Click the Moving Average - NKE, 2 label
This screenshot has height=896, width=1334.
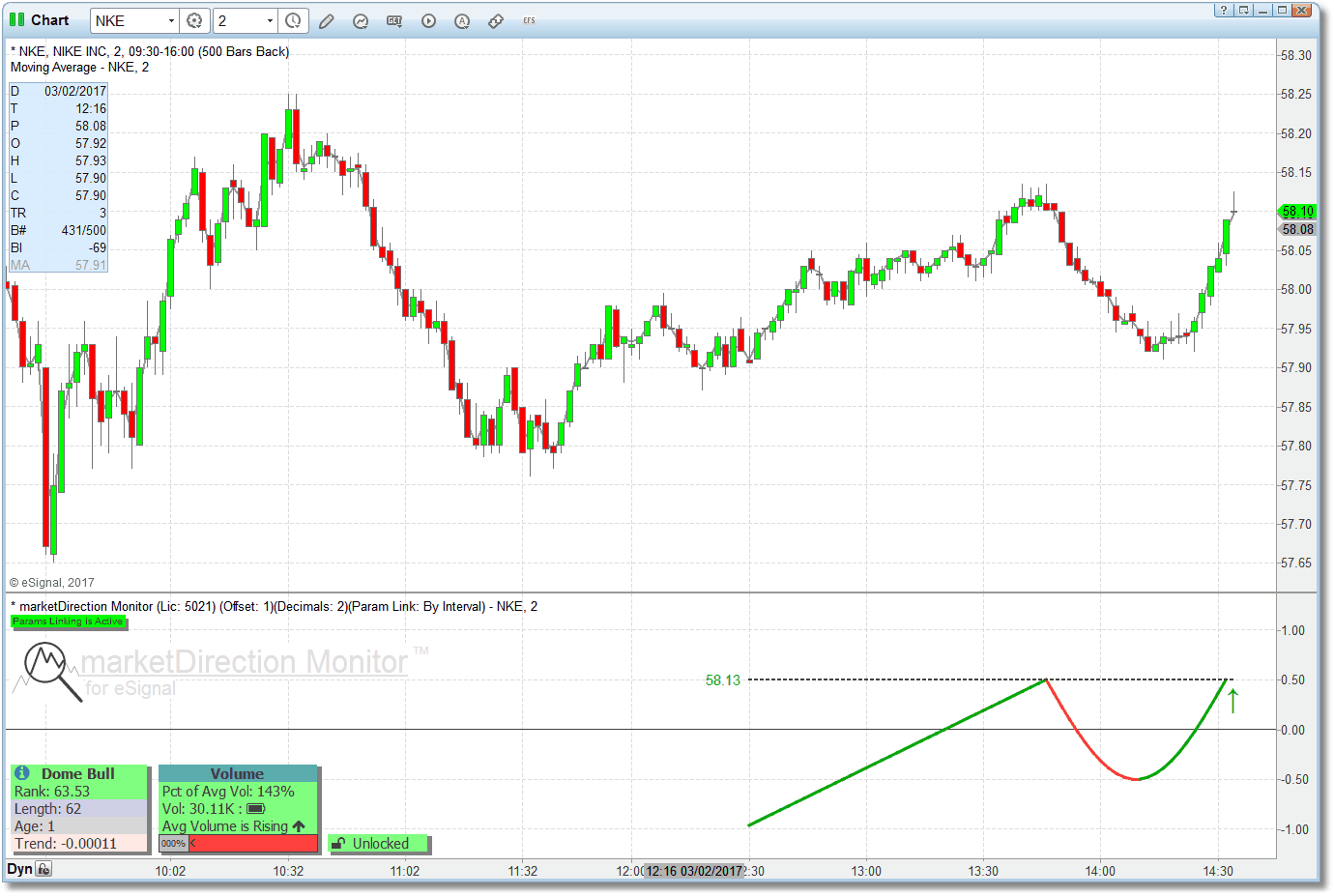click(x=79, y=68)
